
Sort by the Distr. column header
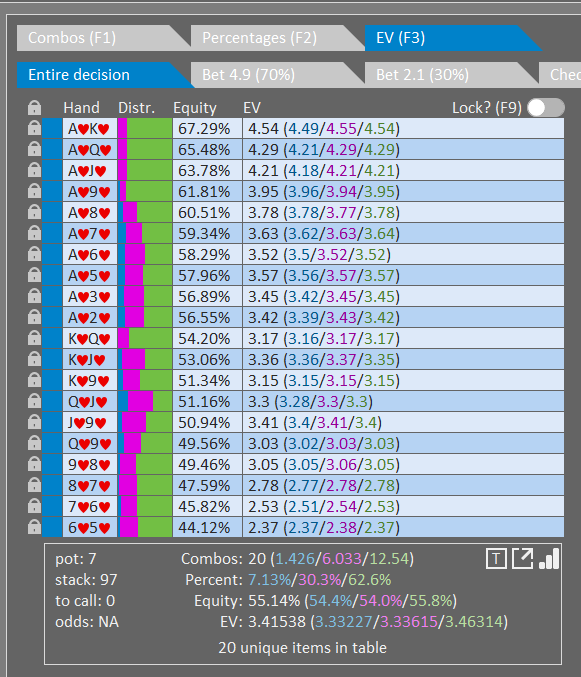click(136, 108)
